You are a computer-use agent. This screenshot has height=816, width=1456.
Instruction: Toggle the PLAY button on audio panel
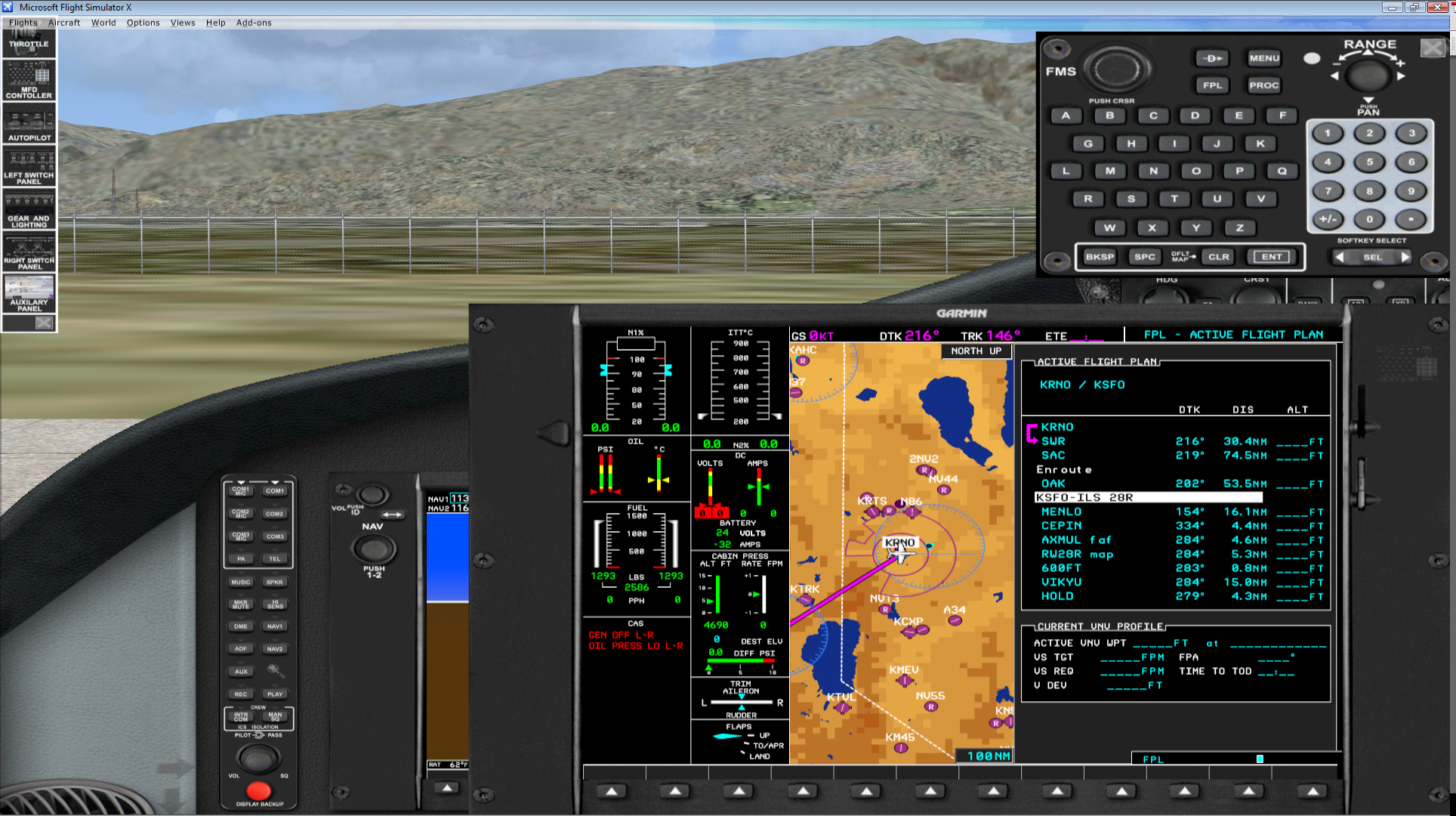pos(274,694)
